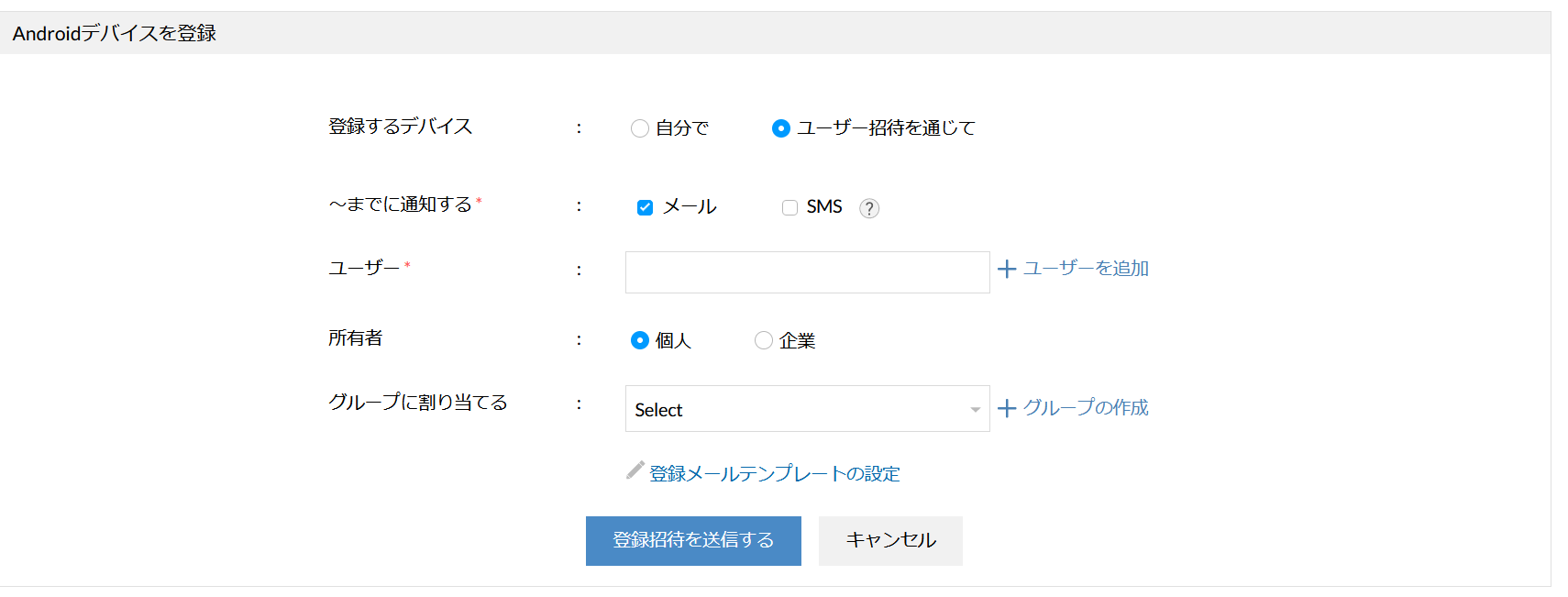Click the plus icon for グループの作成
This screenshot has width=1568, height=597.
pos(1007,408)
